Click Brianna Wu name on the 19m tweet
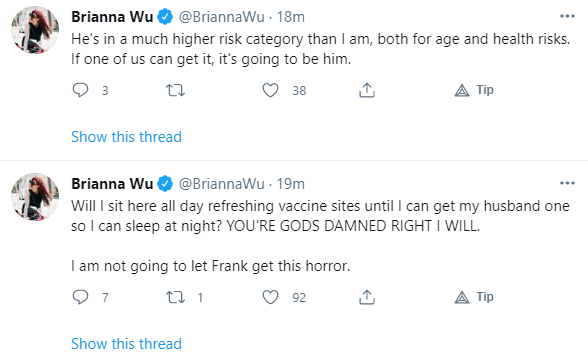This screenshot has width=588, height=363. pyautogui.click(x=112, y=184)
